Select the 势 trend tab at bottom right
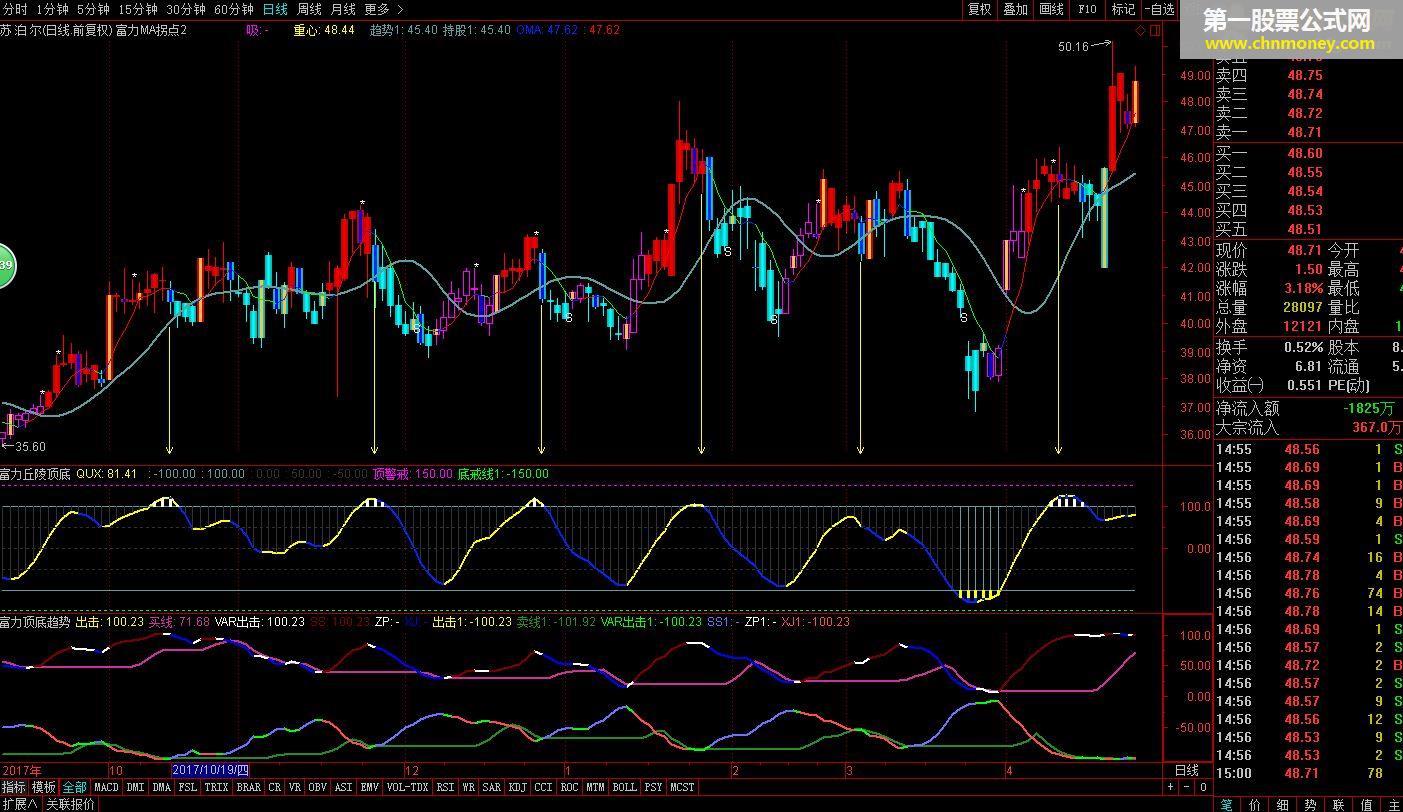 (1311, 804)
